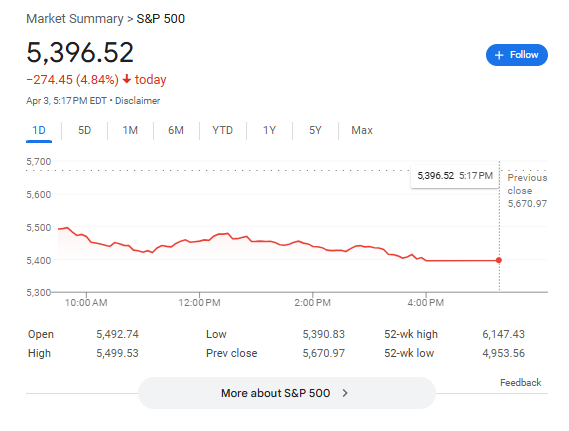The height and width of the screenshot is (431, 569).
Task: Click the chevron arrow after More about S&P 500
Action: point(345,393)
